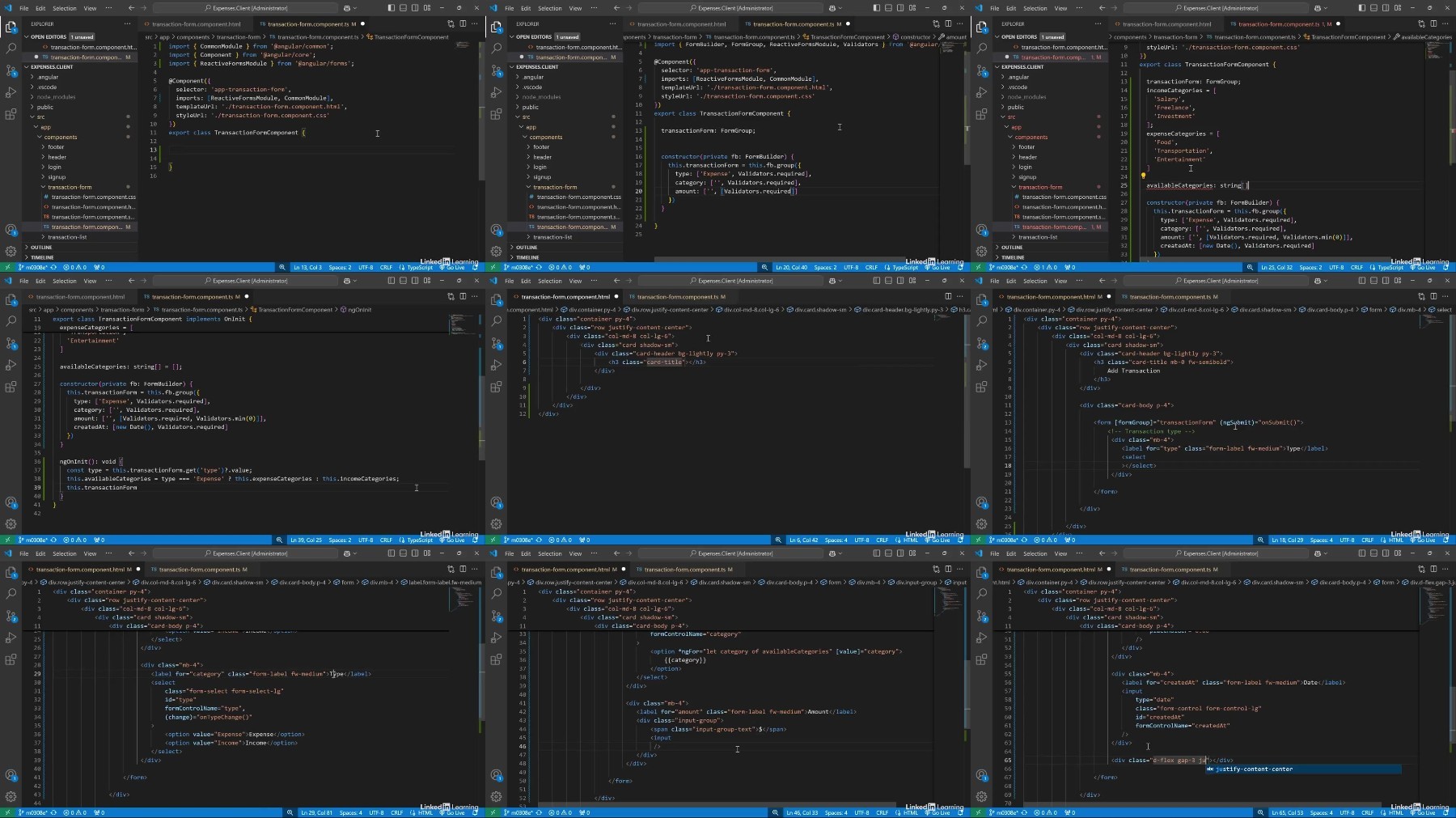Open Selection menu in window showing Ln 6, Col 42
The height and width of the screenshot is (818, 1456).
click(549, 281)
